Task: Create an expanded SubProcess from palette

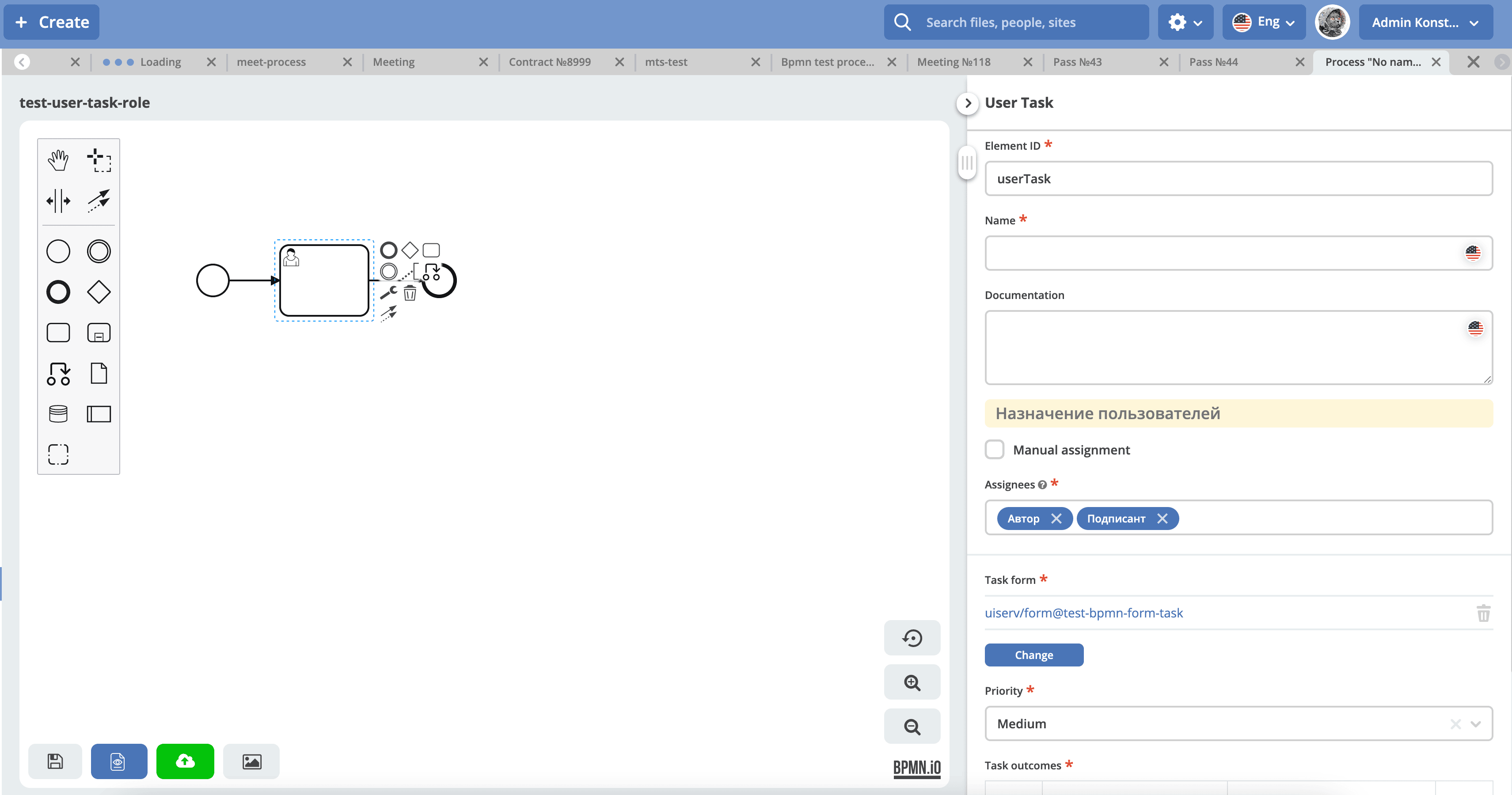Action: [99, 333]
